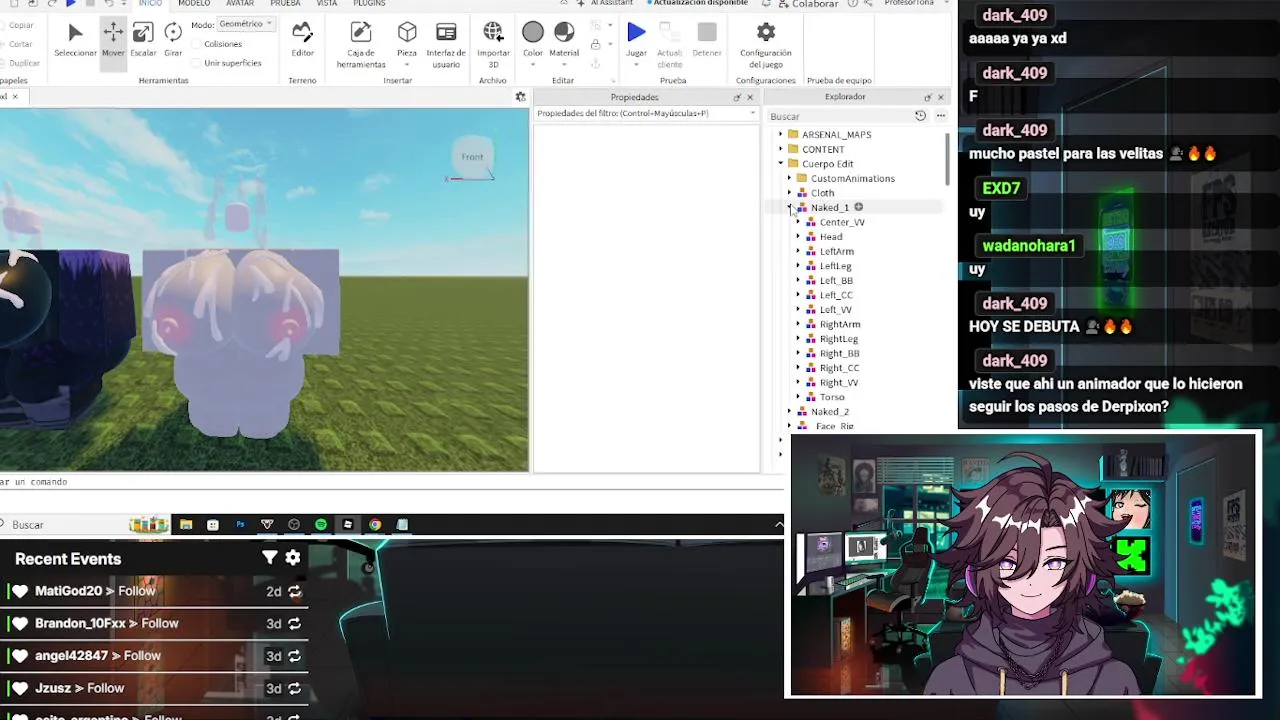Click the Color circle icon

(533, 33)
